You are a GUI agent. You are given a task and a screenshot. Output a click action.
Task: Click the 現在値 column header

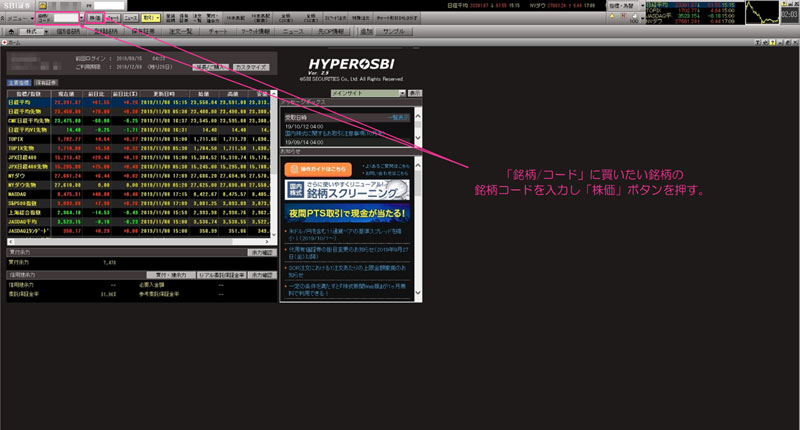point(66,94)
